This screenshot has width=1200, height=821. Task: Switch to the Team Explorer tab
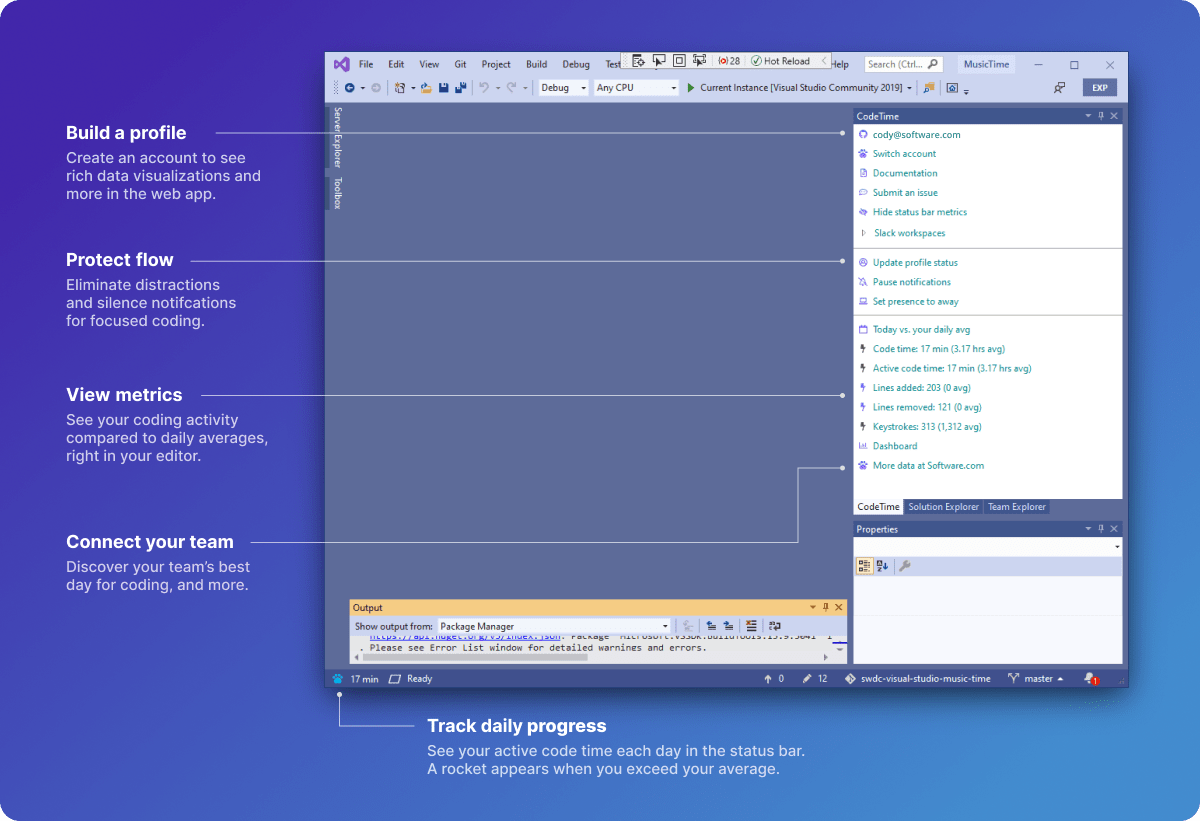pos(1017,507)
